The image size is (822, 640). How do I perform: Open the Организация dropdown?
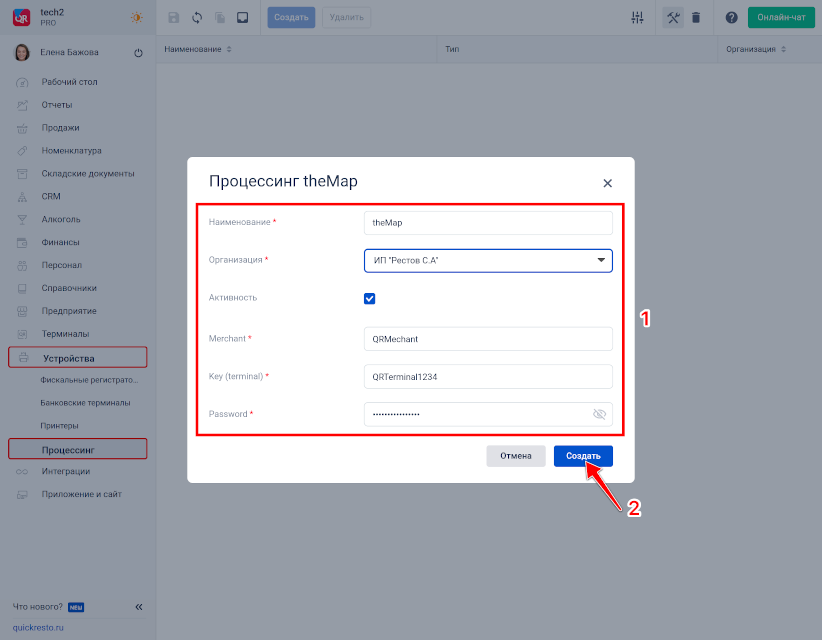click(x=488, y=261)
